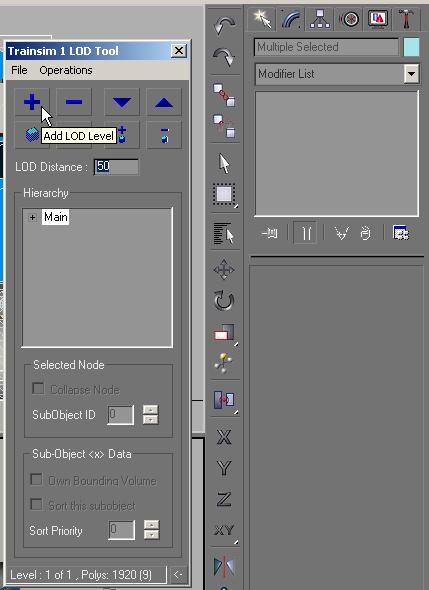Click the Level and Polys status text
Image resolution: width=429 pixels, height=590 pixels.
pyautogui.click(x=81, y=575)
